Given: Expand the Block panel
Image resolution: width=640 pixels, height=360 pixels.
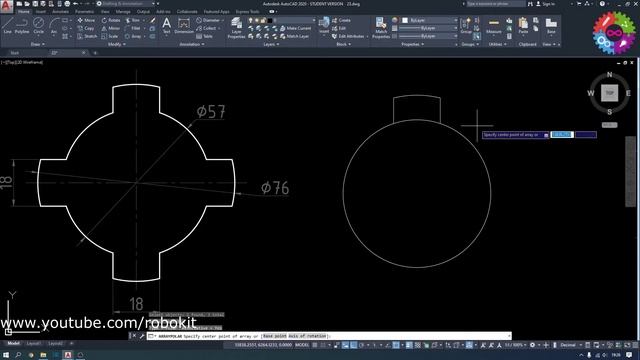Looking at the screenshot, I should point(344,44).
